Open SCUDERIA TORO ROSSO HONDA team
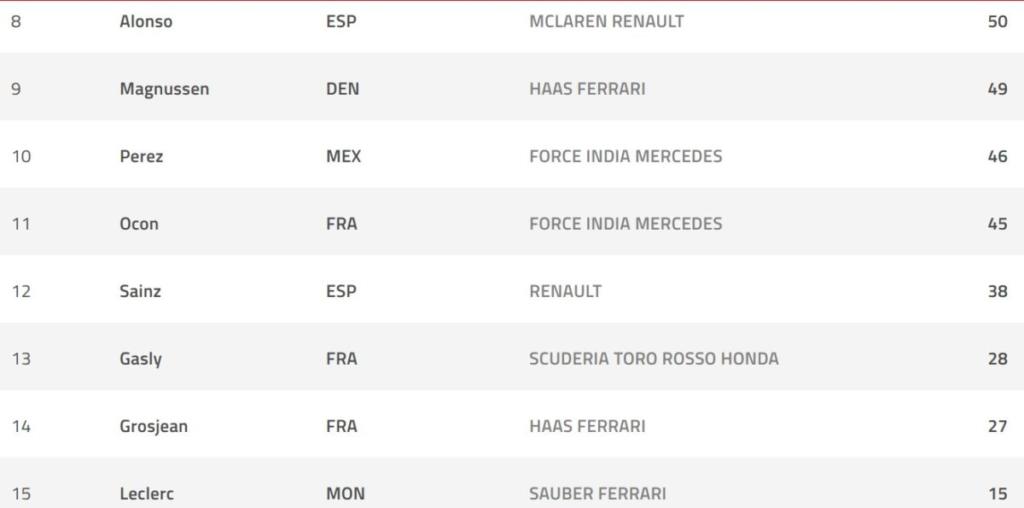The image size is (1024, 508). 654,359
